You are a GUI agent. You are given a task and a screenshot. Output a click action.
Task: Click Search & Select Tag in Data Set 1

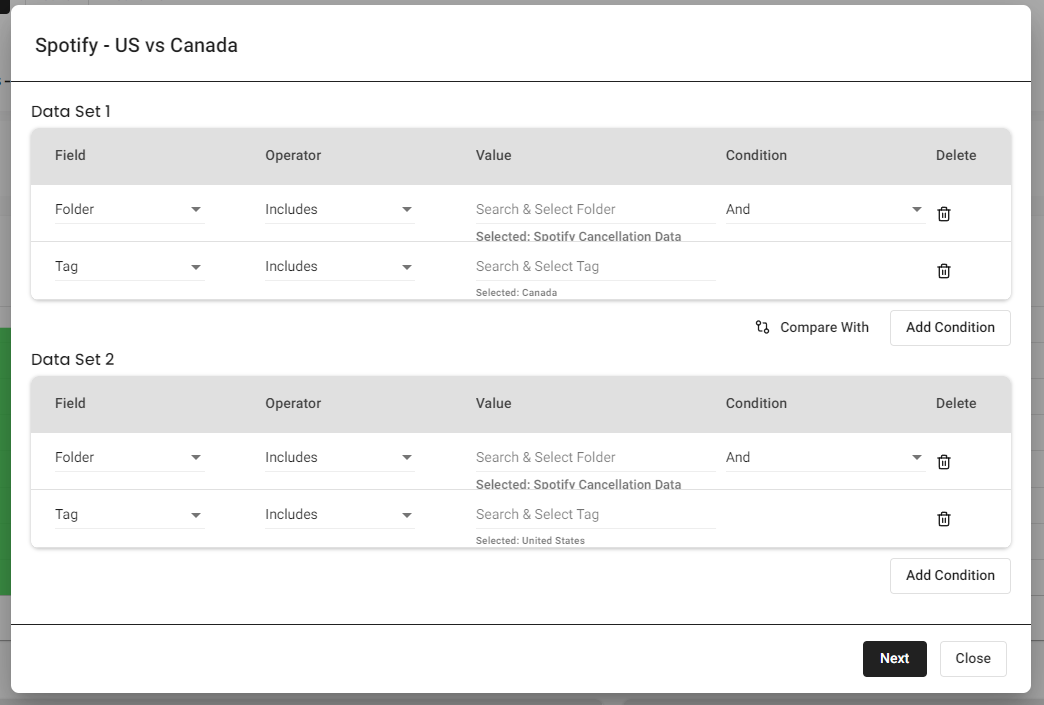tap(595, 266)
